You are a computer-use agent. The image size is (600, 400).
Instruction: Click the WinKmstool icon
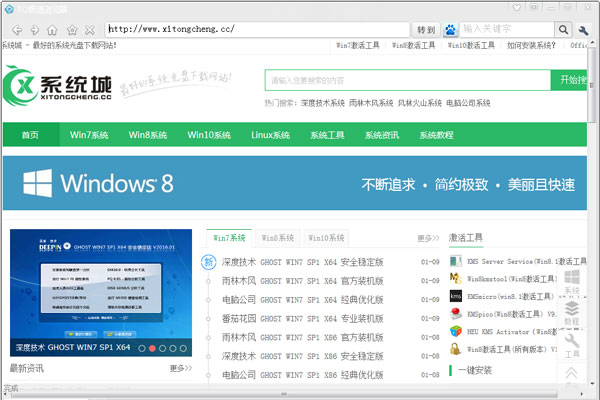point(456,278)
